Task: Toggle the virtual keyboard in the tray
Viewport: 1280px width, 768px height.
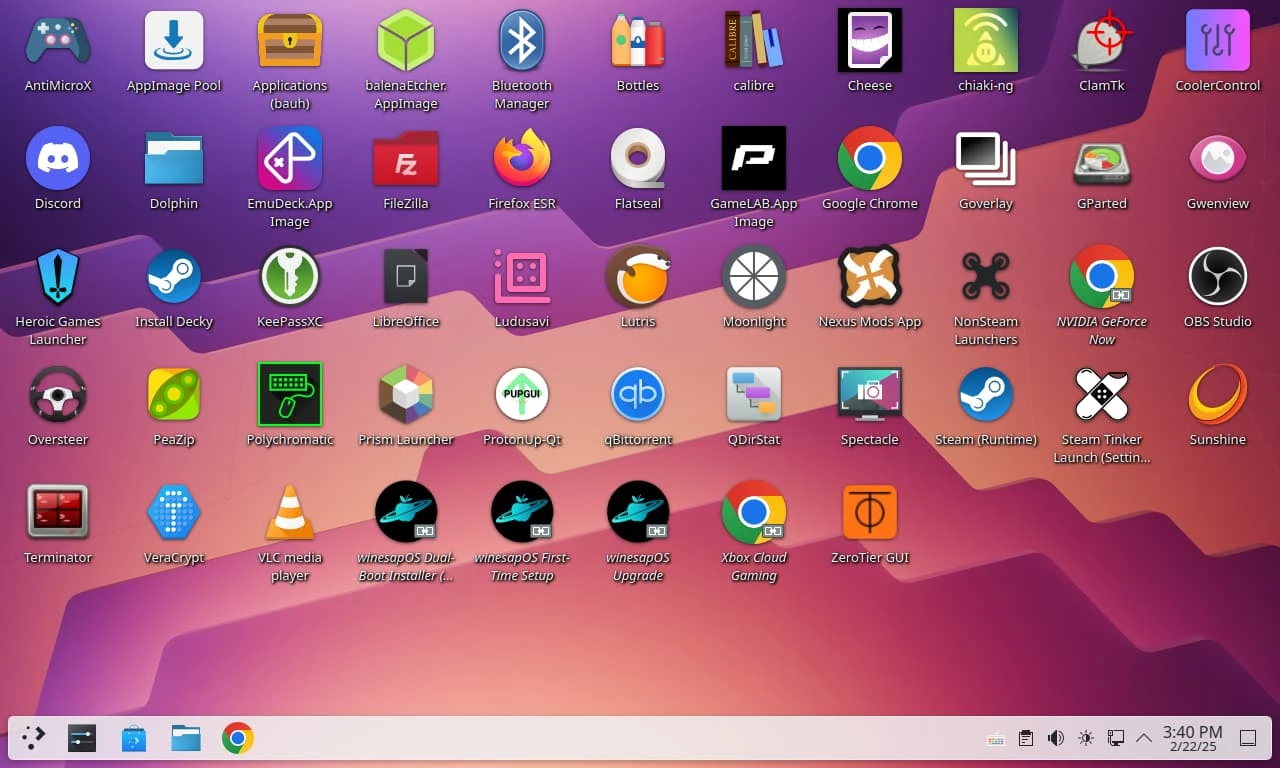Action: [x=995, y=738]
